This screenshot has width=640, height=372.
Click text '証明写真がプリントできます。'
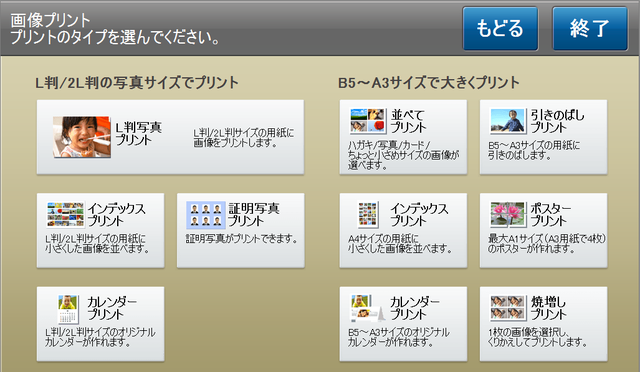click(242, 238)
